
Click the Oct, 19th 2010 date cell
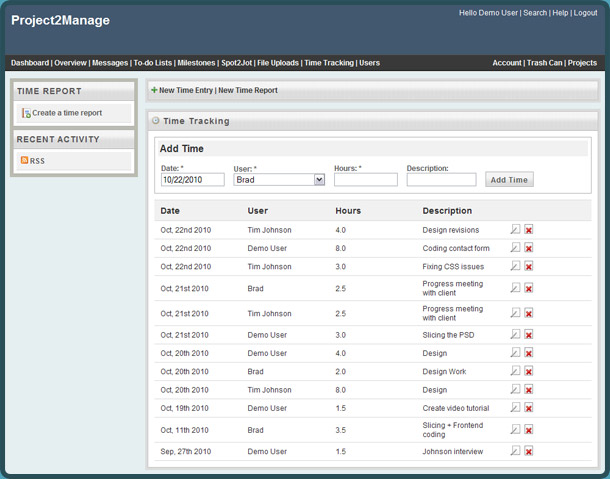184,408
